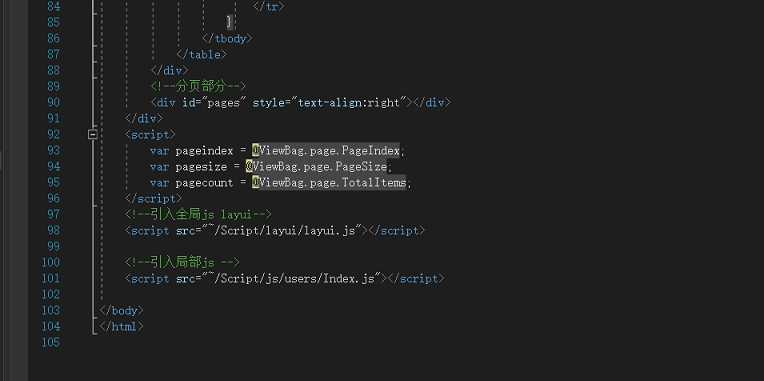Screen dimensions: 764x381
Task: Select line number 93 in the gutter
Action: 54,151
